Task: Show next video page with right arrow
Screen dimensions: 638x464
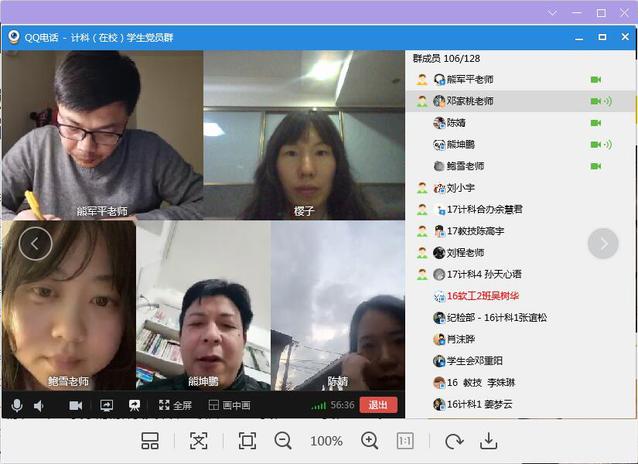Action: [x=603, y=243]
